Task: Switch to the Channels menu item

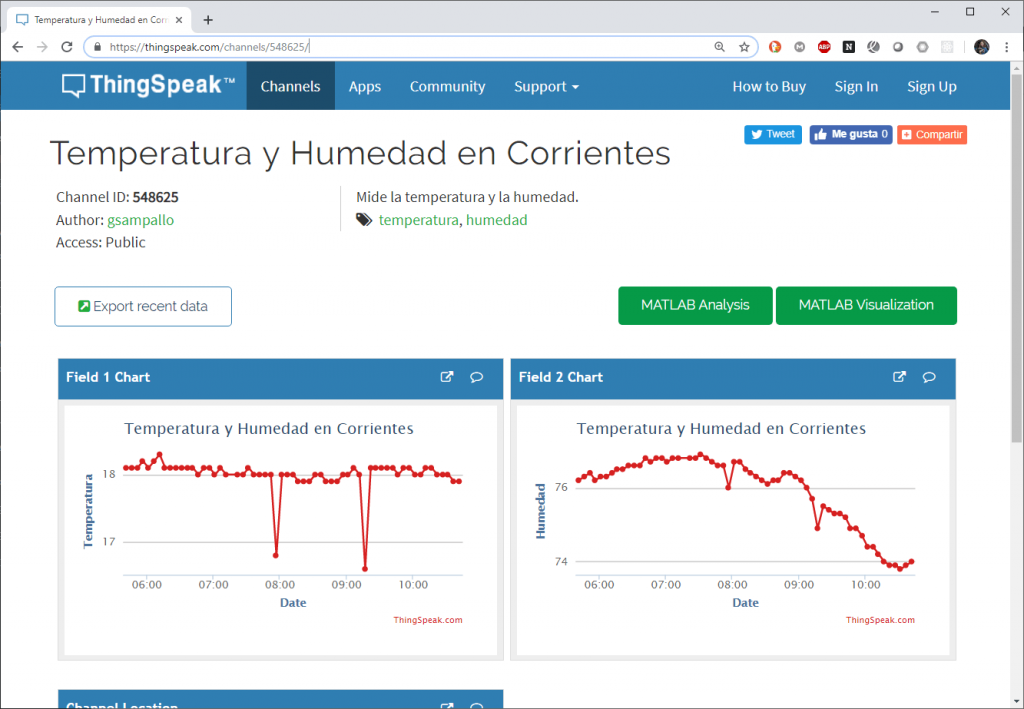Action: (x=290, y=86)
